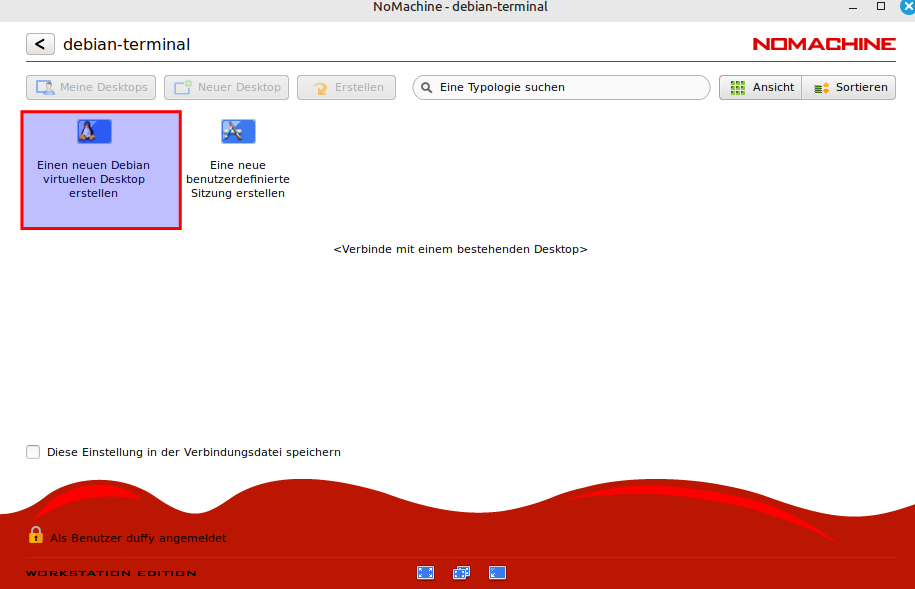915x589 pixels.
Task: Click the minimize-to-corner icon in bottom bar
Action: 497,573
